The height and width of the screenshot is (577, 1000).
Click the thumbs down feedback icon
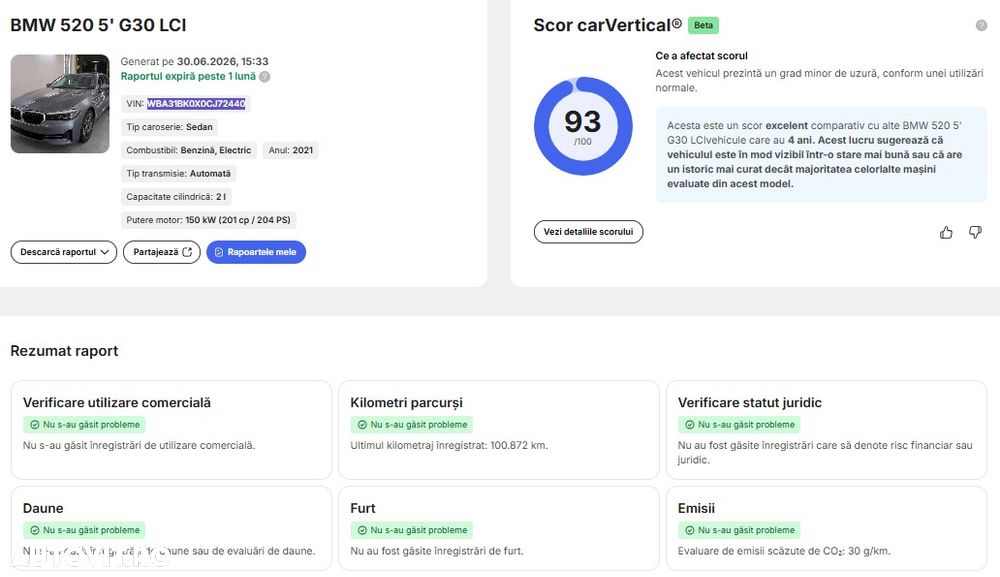click(975, 232)
